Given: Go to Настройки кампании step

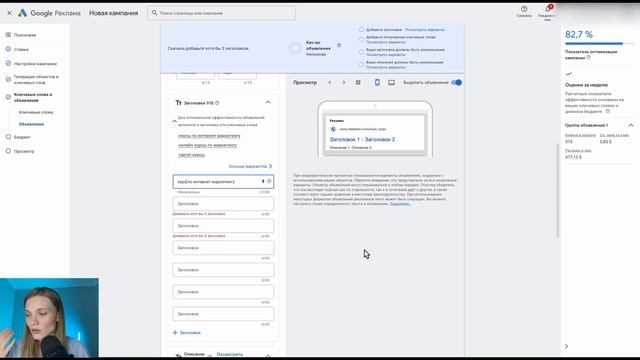Looking at the screenshot, I should coord(35,64).
